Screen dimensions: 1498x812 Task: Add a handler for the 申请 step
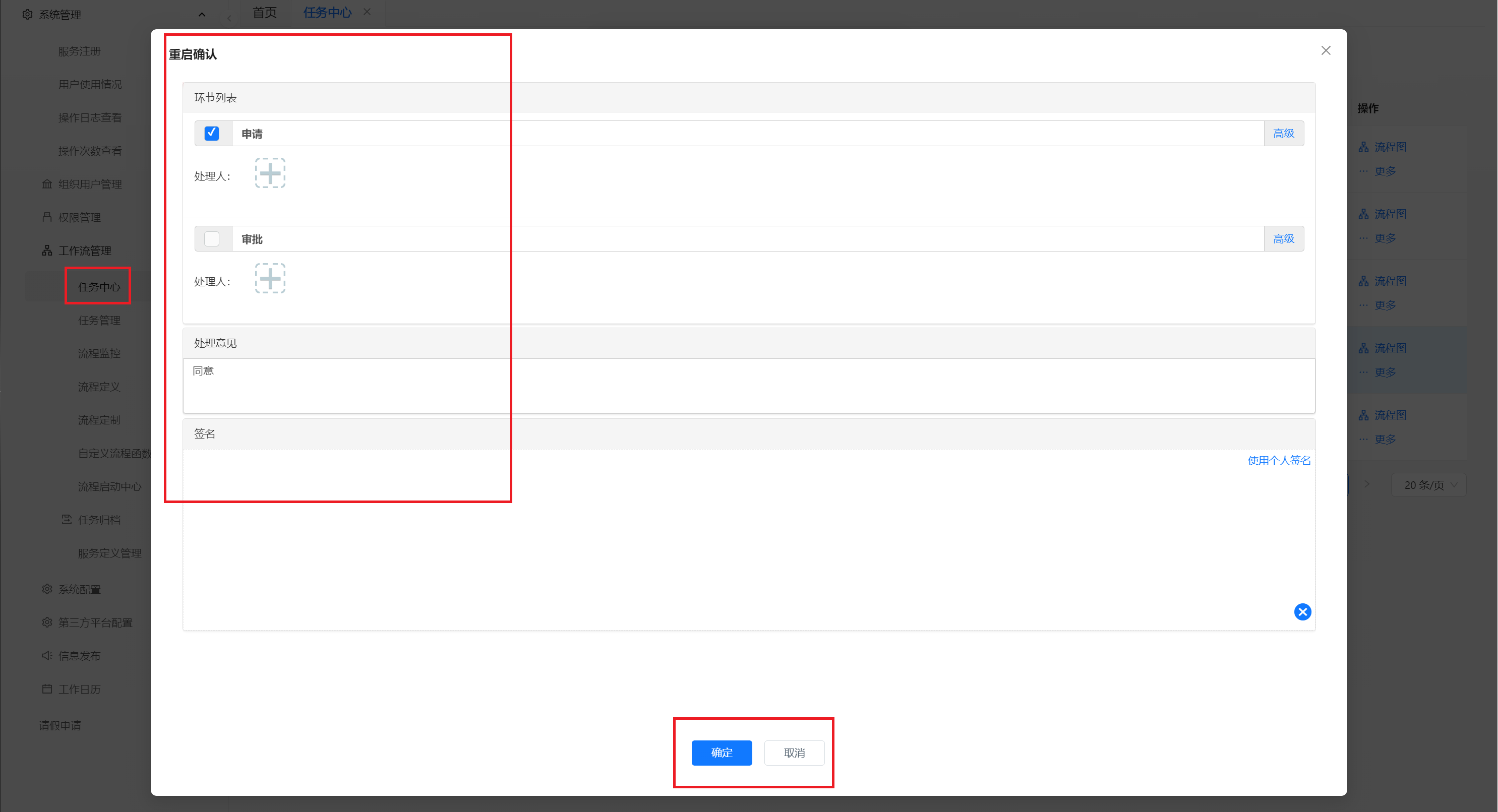point(270,173)
